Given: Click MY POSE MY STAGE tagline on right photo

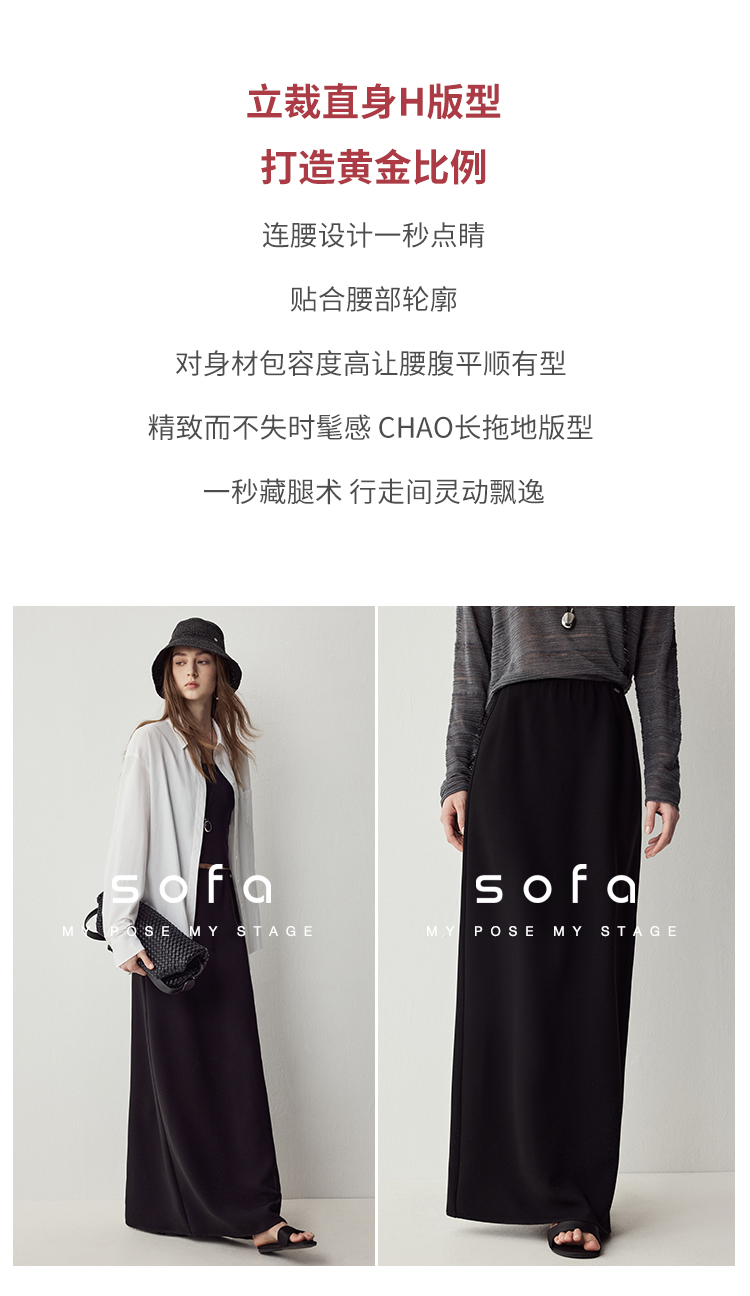Looking at the screenshot, I should pyautogui.click(x=553, y=931).
